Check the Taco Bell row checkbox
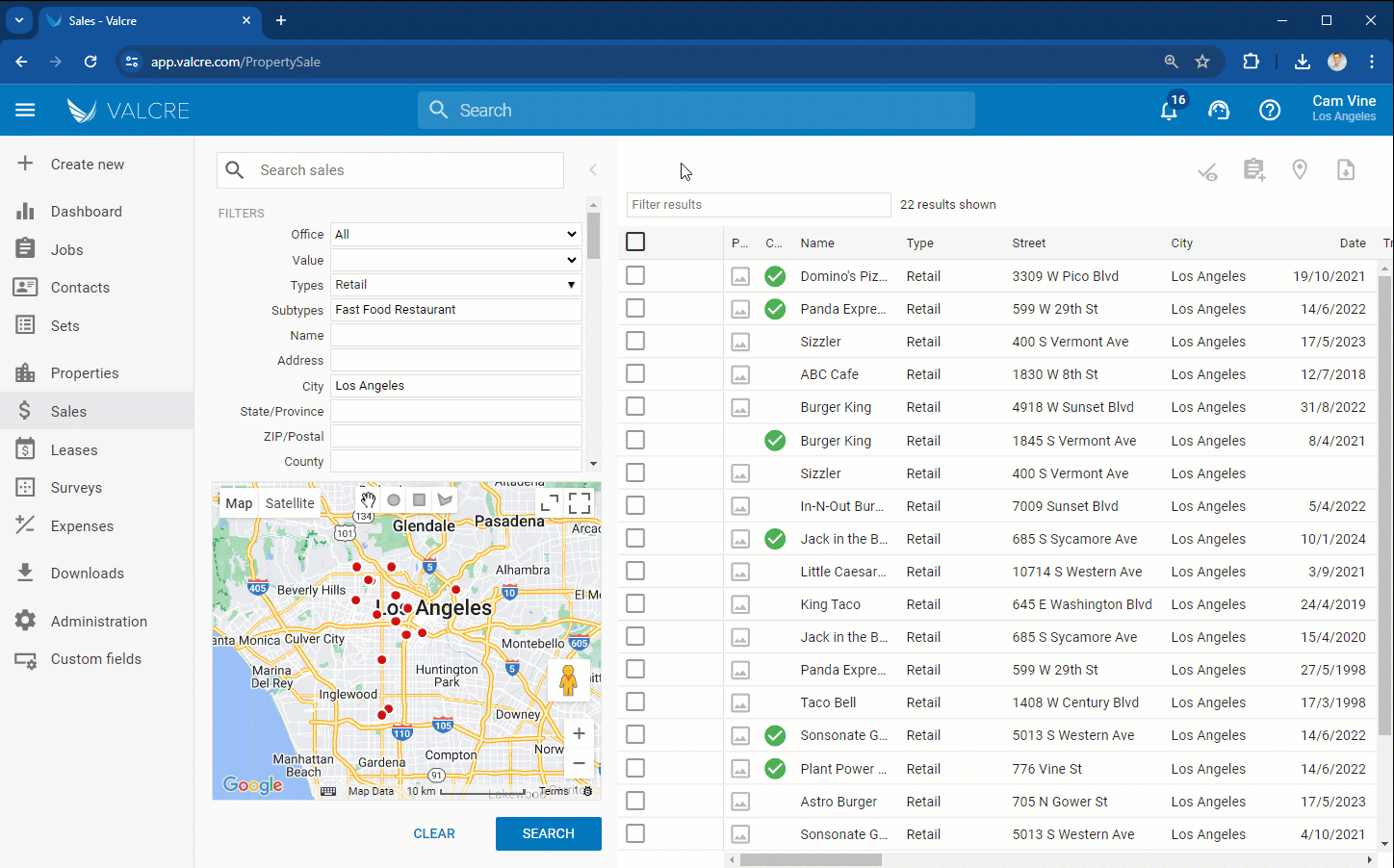Image resolution: width=1394 pixels, height=868 pixels. 635,702
